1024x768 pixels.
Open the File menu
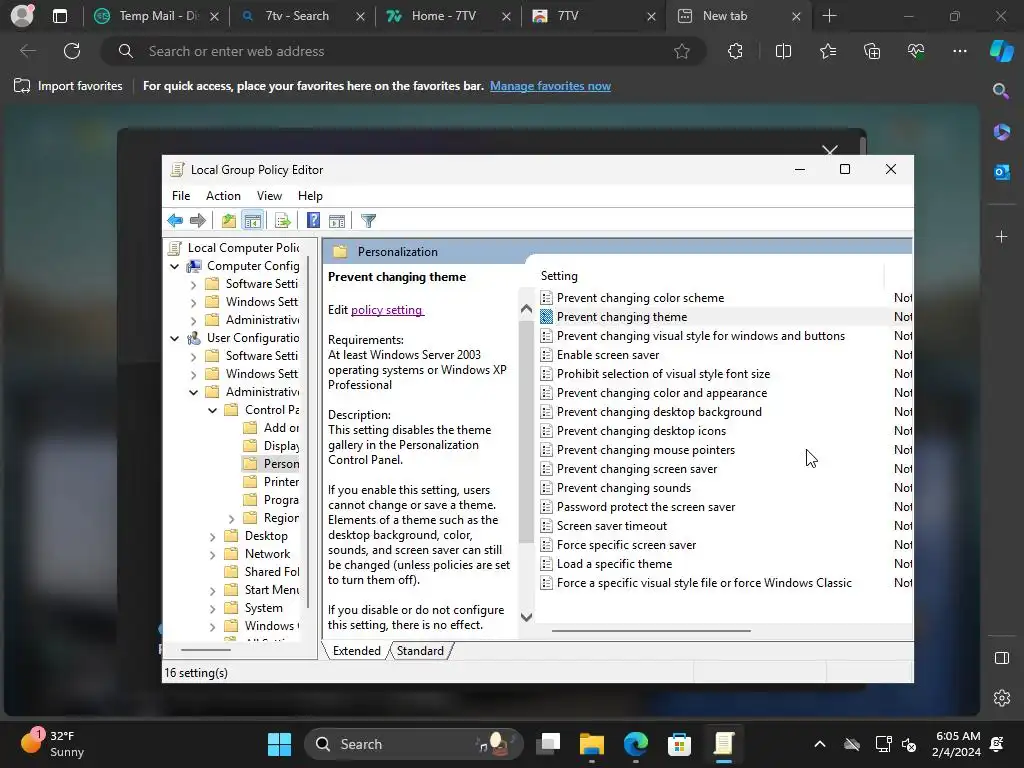click(x=181, y=196)
